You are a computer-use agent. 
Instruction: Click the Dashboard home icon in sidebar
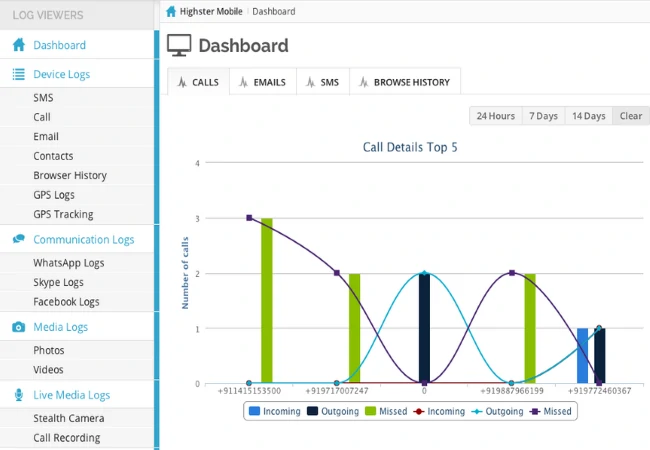click(x=18, y=45)
